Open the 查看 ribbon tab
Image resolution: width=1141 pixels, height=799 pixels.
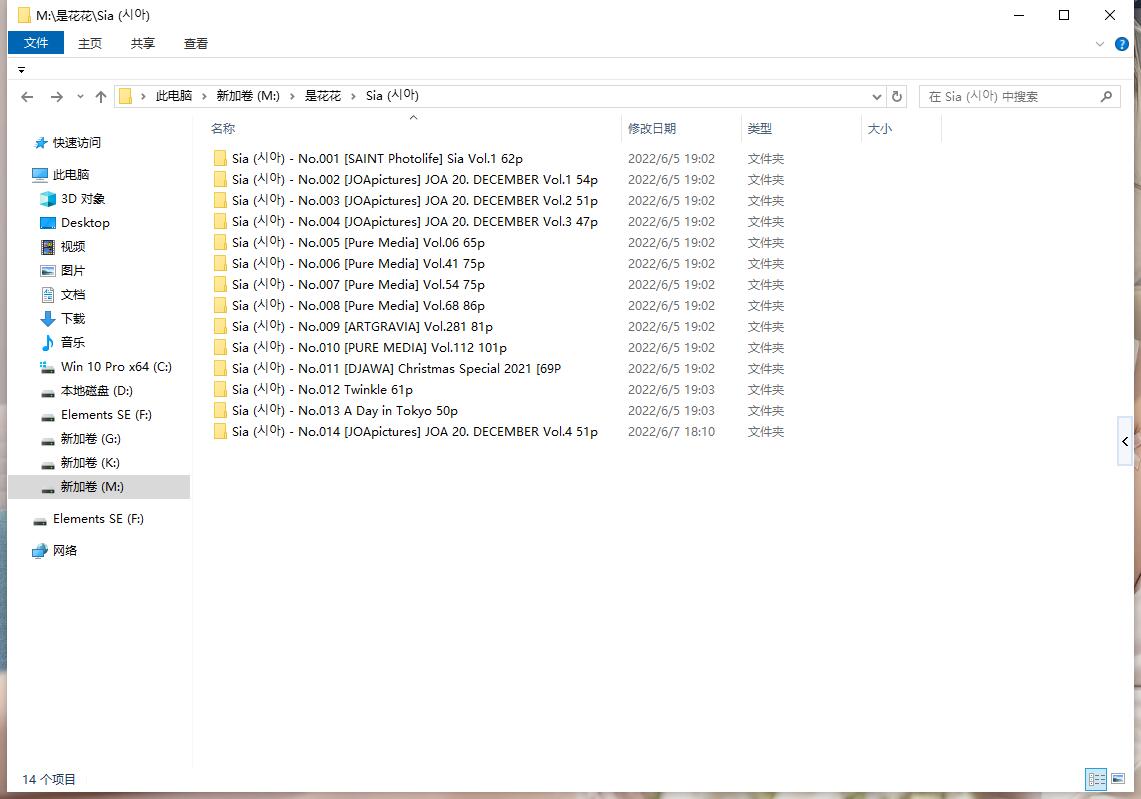(x=196, y=44)
